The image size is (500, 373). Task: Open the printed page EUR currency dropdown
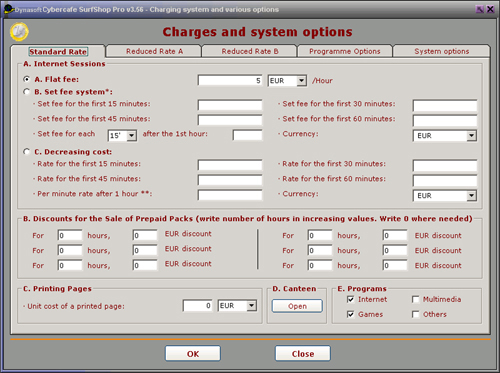pos(252,305)
